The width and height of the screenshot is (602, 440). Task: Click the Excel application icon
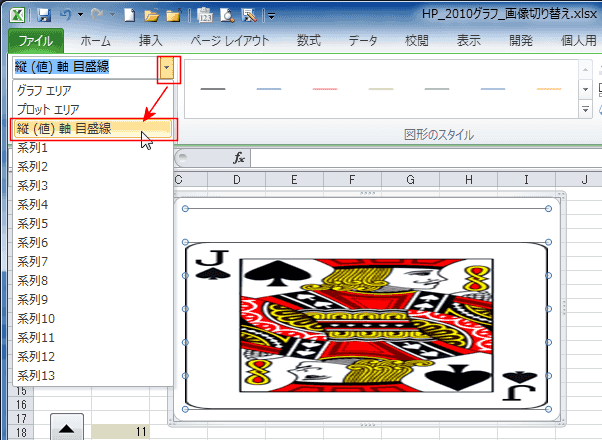[x=17, y=15]
